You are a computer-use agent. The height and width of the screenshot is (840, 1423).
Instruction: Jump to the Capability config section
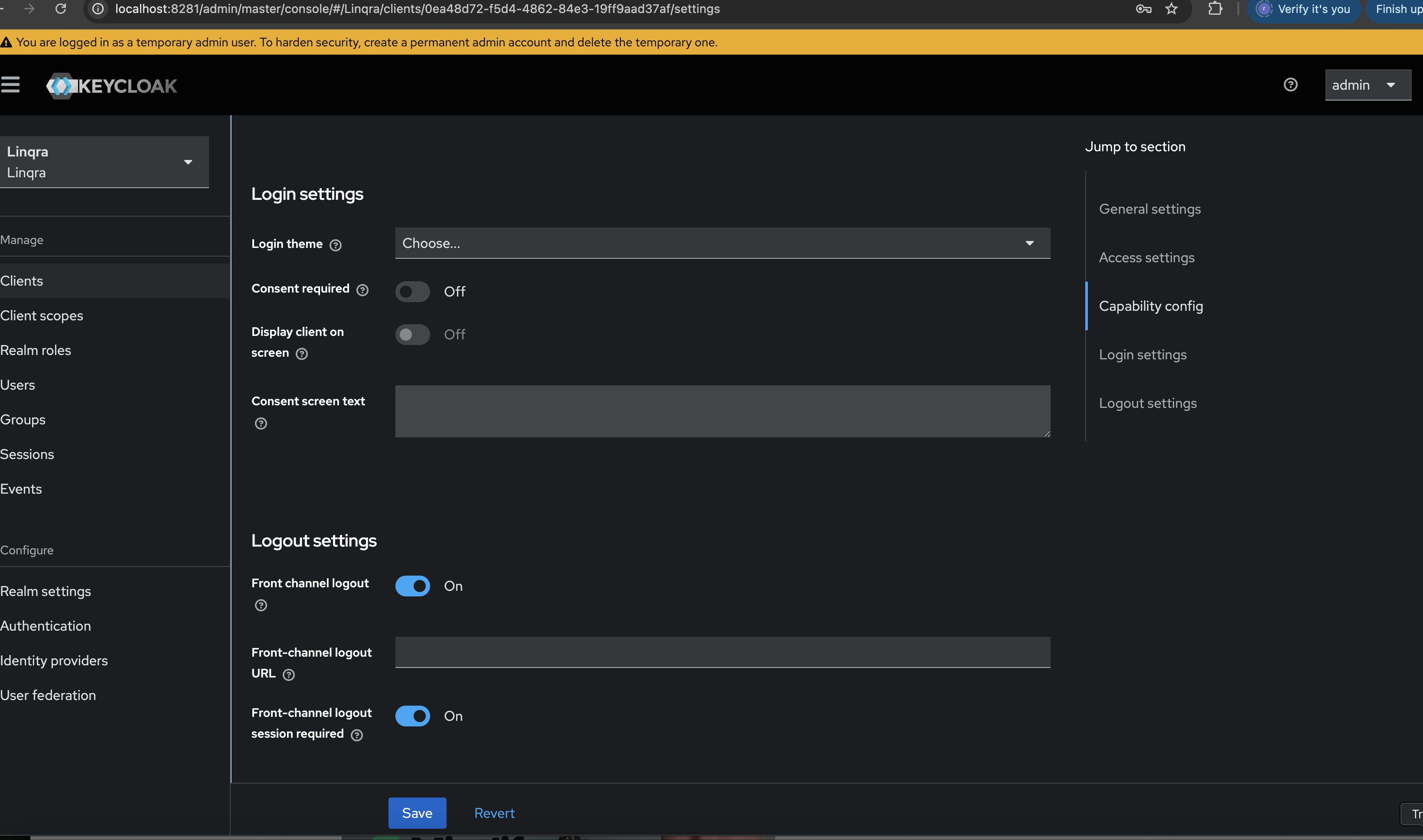[x=1151, y=306]
